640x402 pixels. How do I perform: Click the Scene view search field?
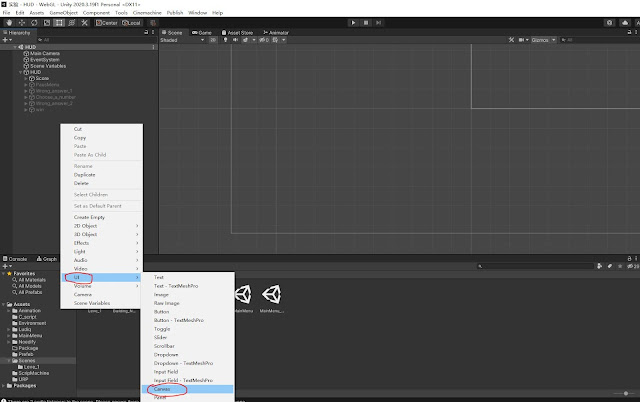[x=598, y=40]
